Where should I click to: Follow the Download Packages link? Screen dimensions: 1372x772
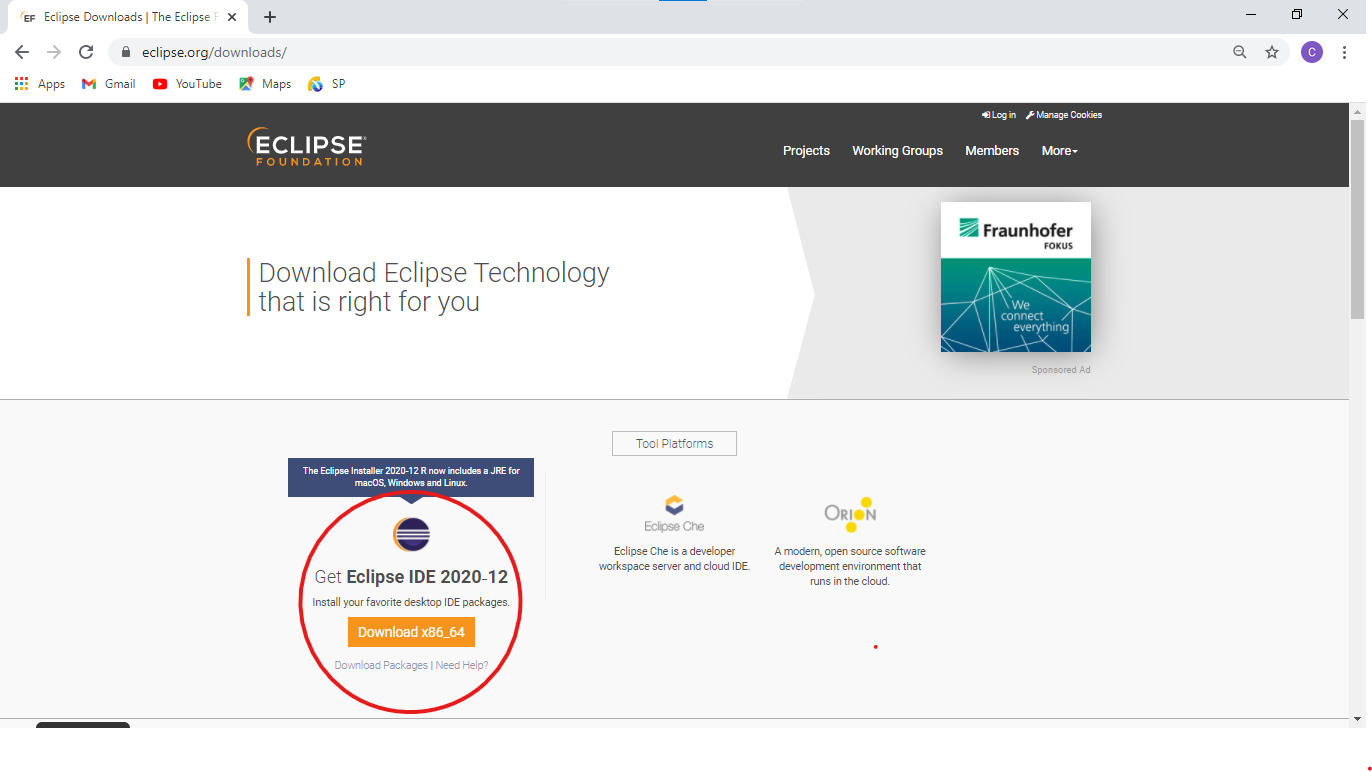381,665
